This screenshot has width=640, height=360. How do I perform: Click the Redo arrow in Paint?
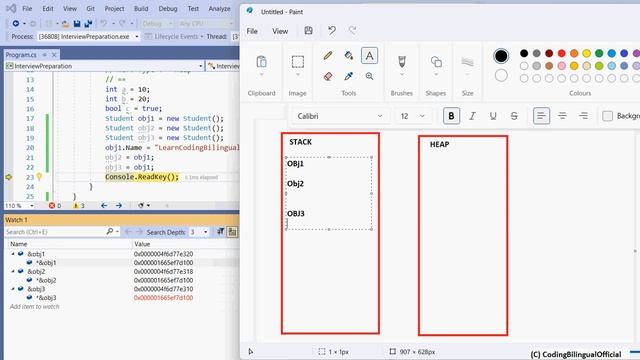[x=353, y=31]
